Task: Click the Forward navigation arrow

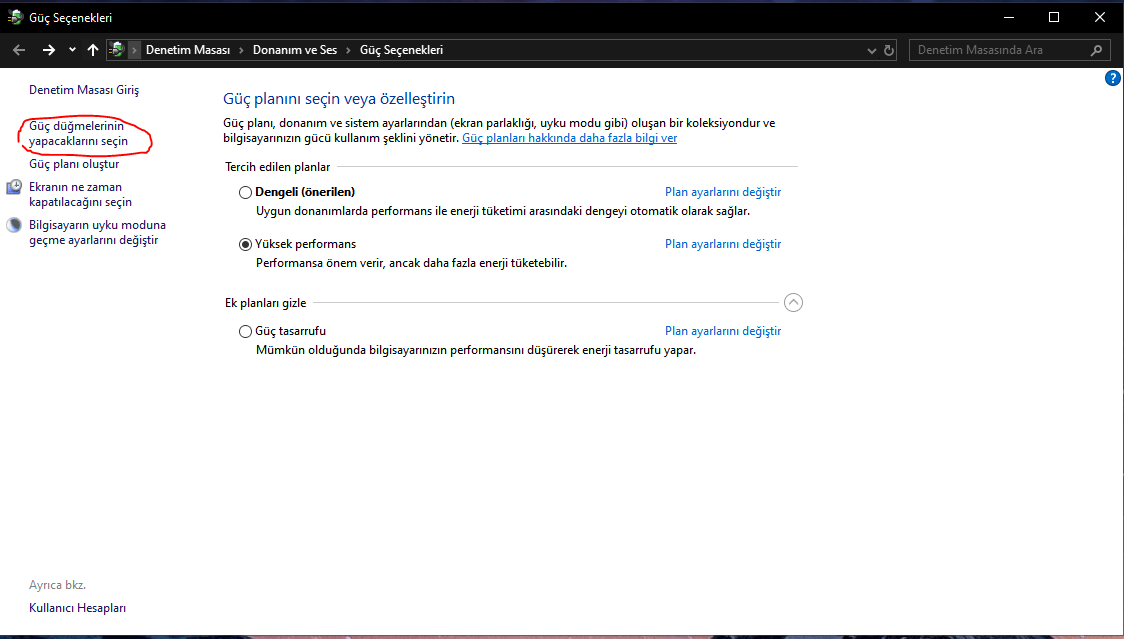Action: (49, 49)
